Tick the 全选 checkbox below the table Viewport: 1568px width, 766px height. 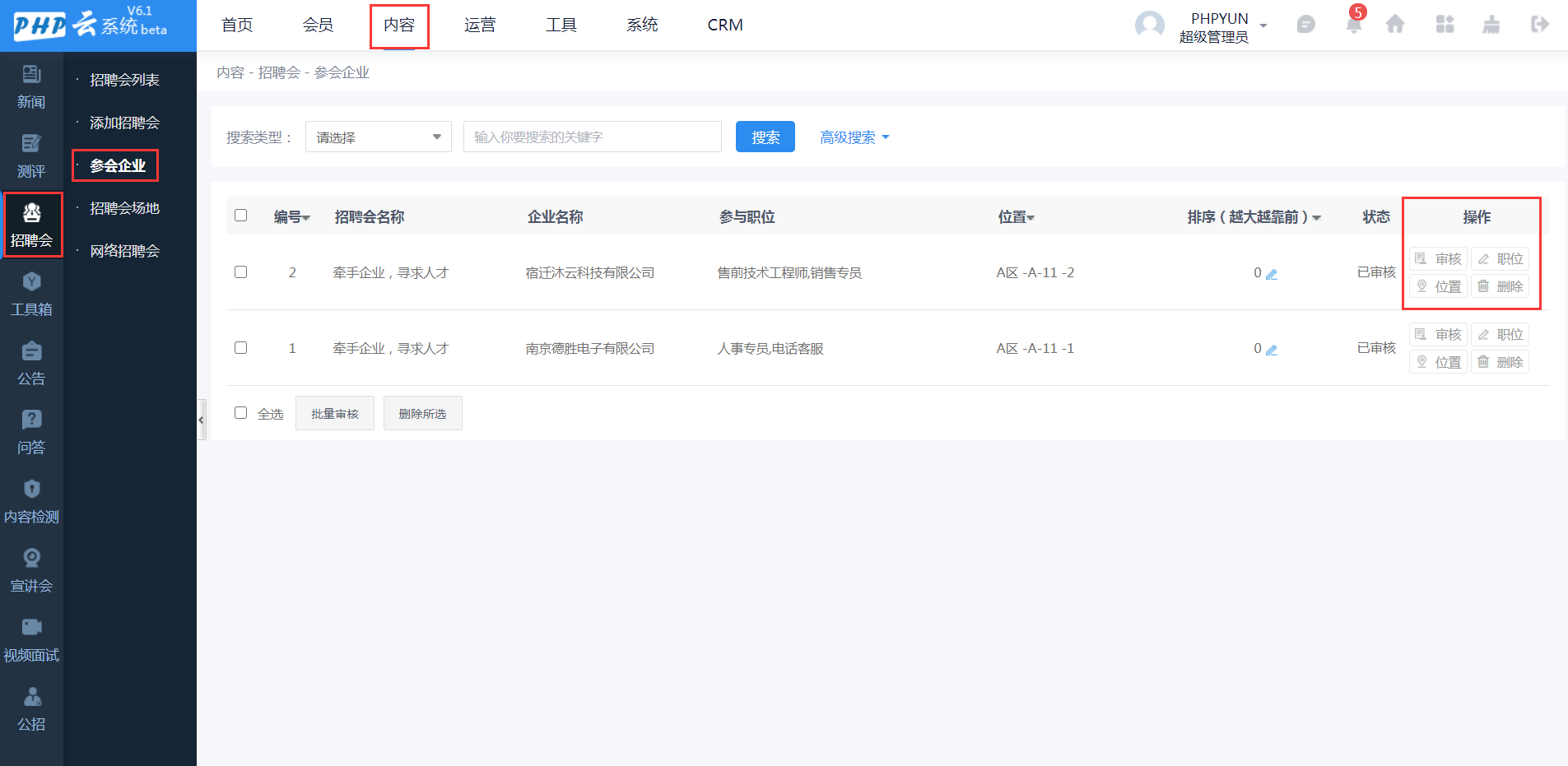(240, 412)
